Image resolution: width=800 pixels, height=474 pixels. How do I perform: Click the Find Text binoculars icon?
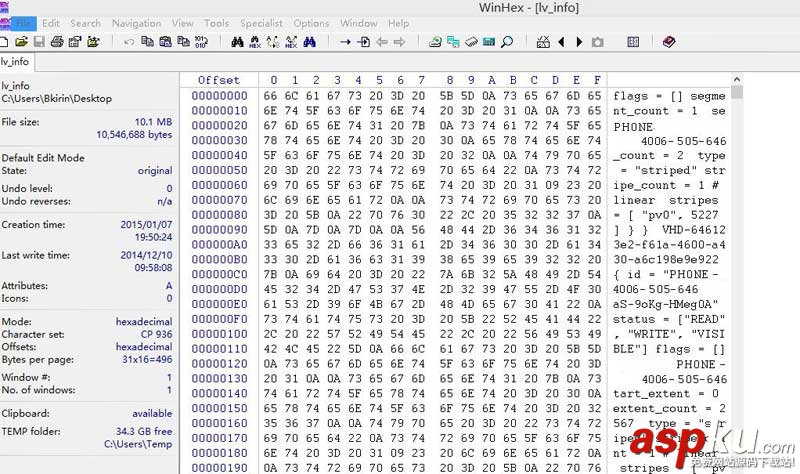237,42
